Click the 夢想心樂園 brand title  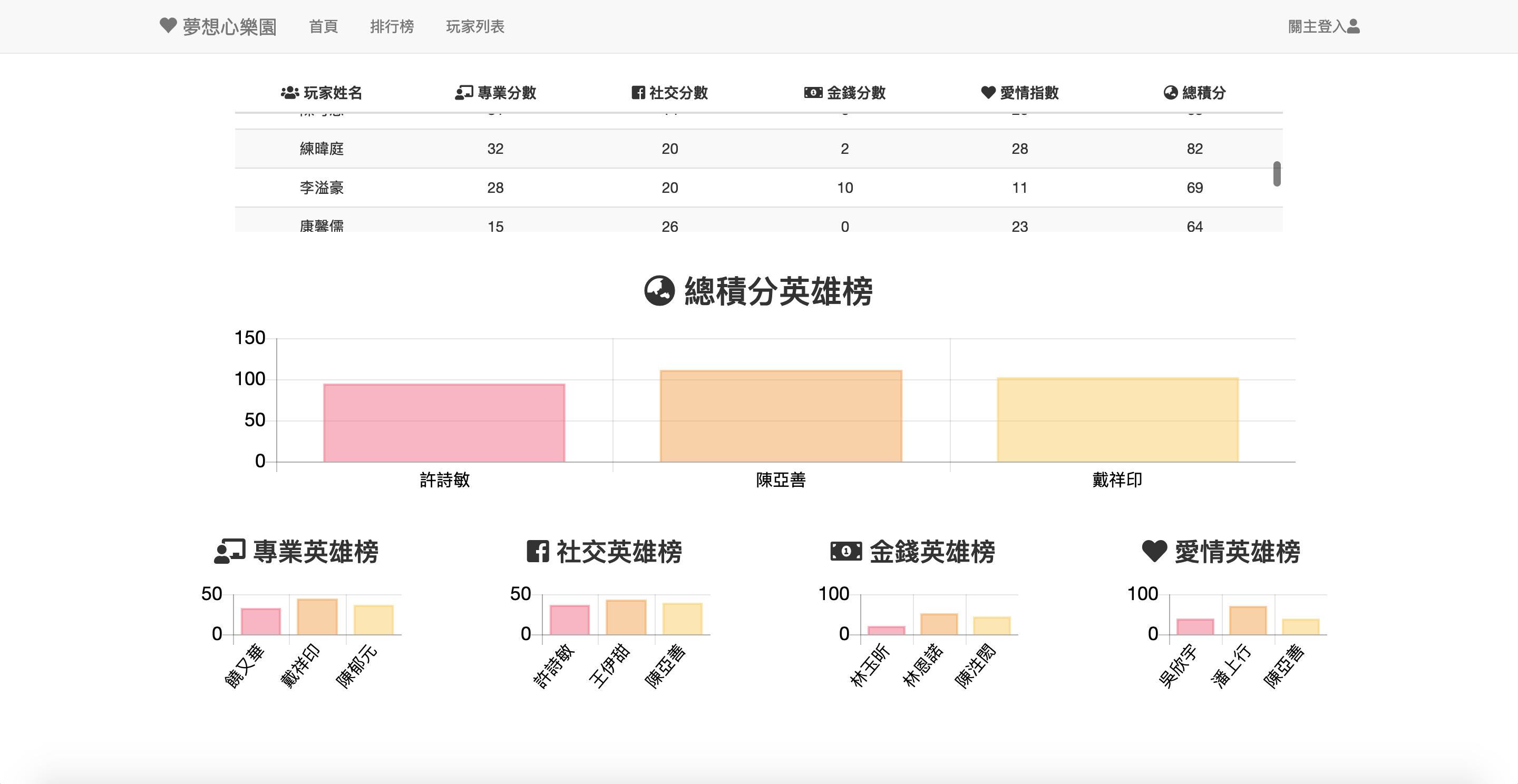coord(229,26)
